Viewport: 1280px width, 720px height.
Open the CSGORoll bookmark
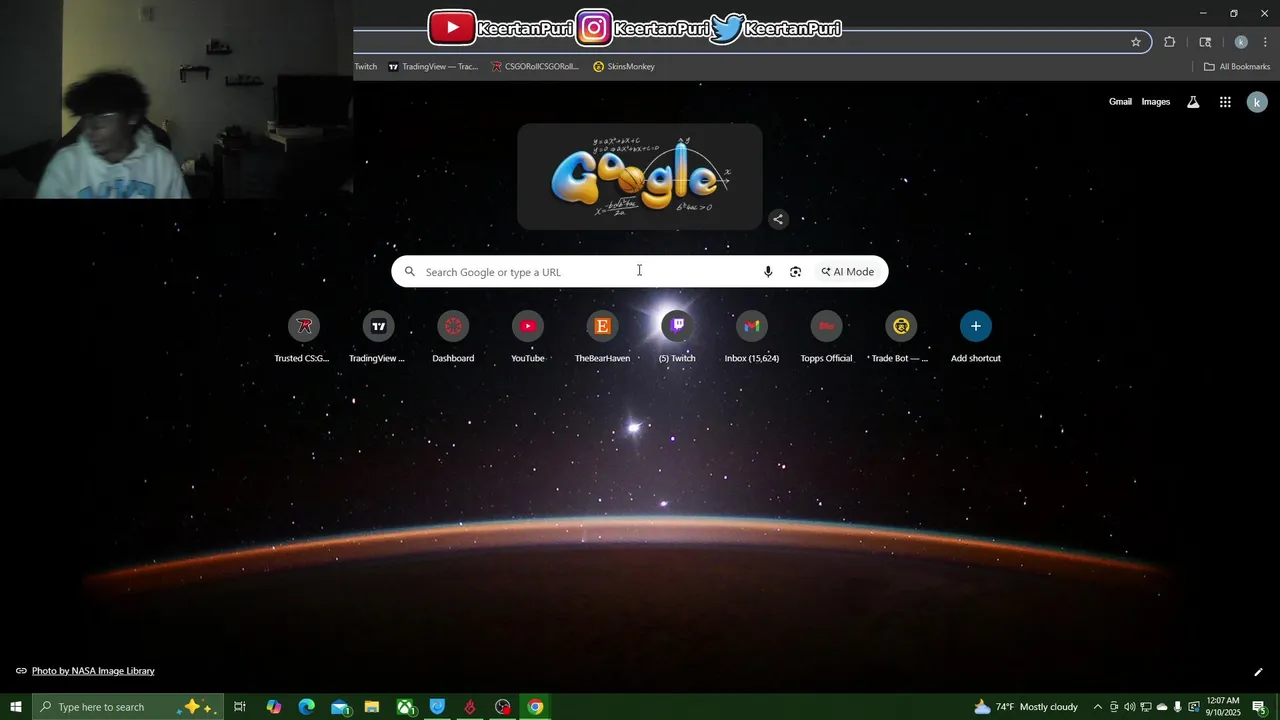point(535,67)
